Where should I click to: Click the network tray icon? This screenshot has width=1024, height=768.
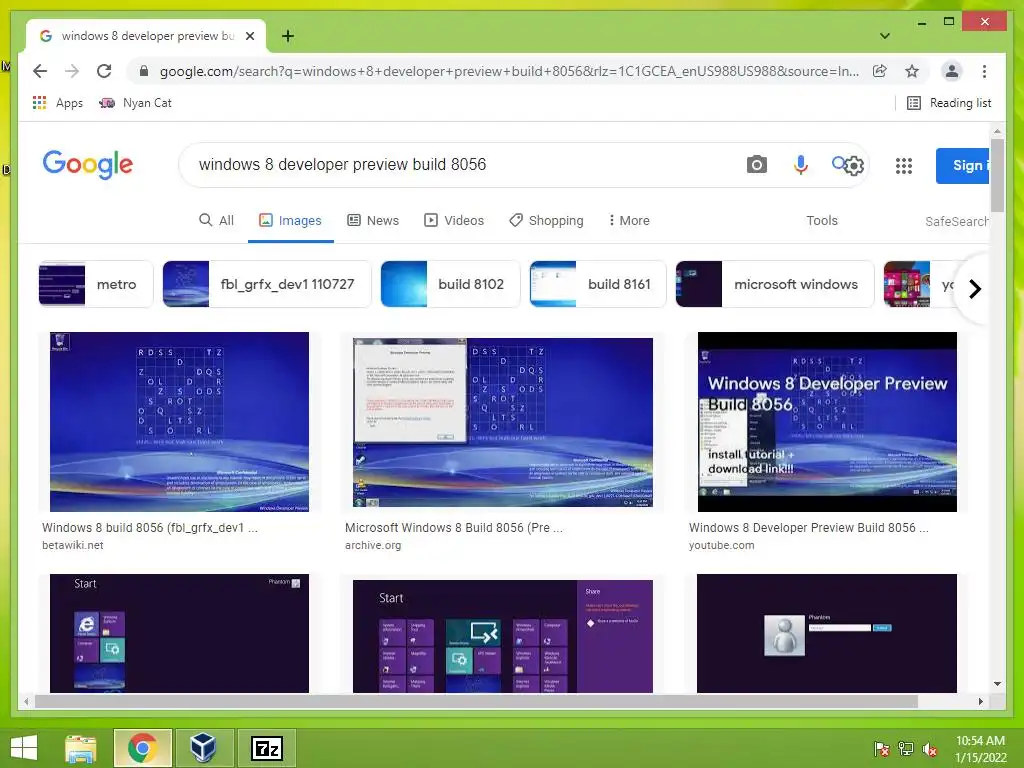pyautogui.click(x=906, y=749)
